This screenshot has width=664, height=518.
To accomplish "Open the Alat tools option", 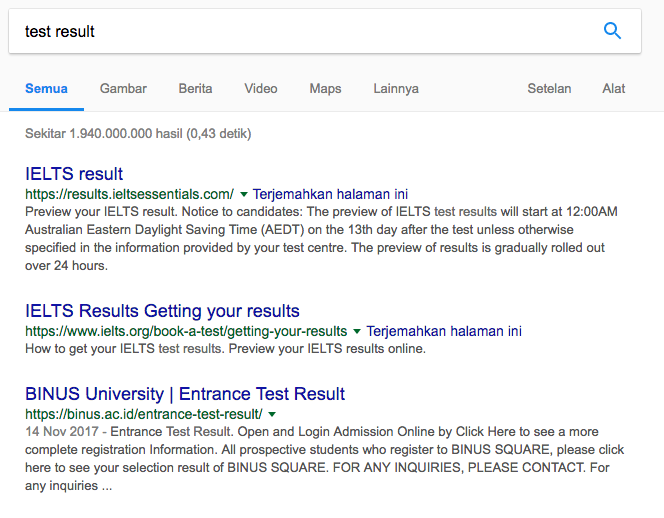I will click(x=614, y=89).
